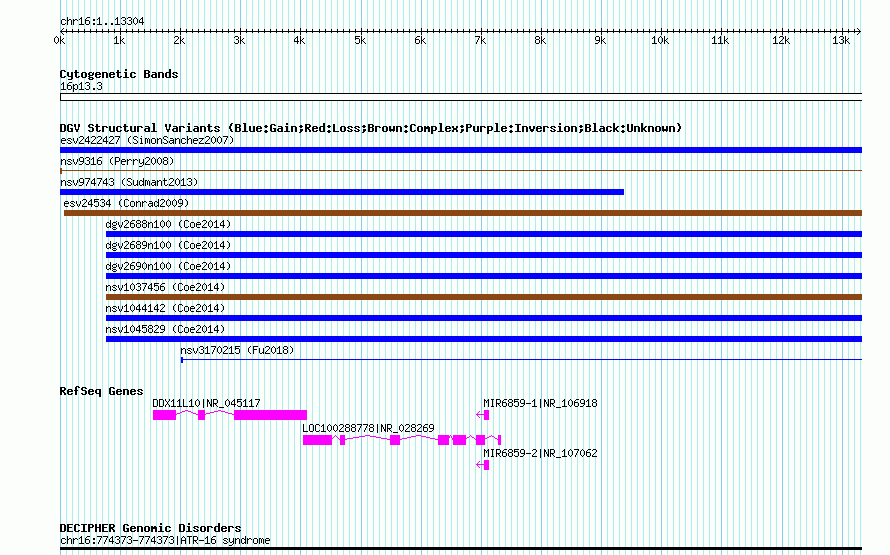Click the esv2422427 (SimonSanchez2007) variant bar
The width and height of the screenshot is (890, 555).
[x=461, y=150]
